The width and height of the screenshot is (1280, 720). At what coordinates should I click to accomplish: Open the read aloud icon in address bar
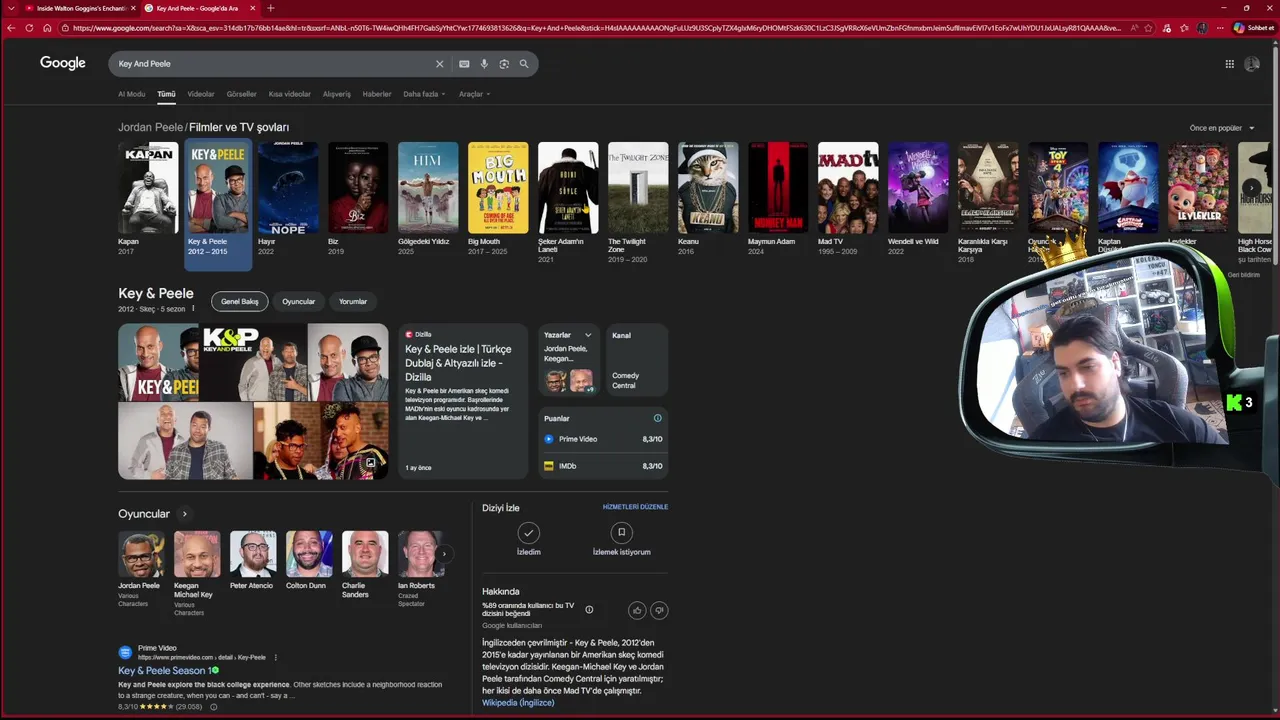pyautogui.click(x=1134, y=28)
